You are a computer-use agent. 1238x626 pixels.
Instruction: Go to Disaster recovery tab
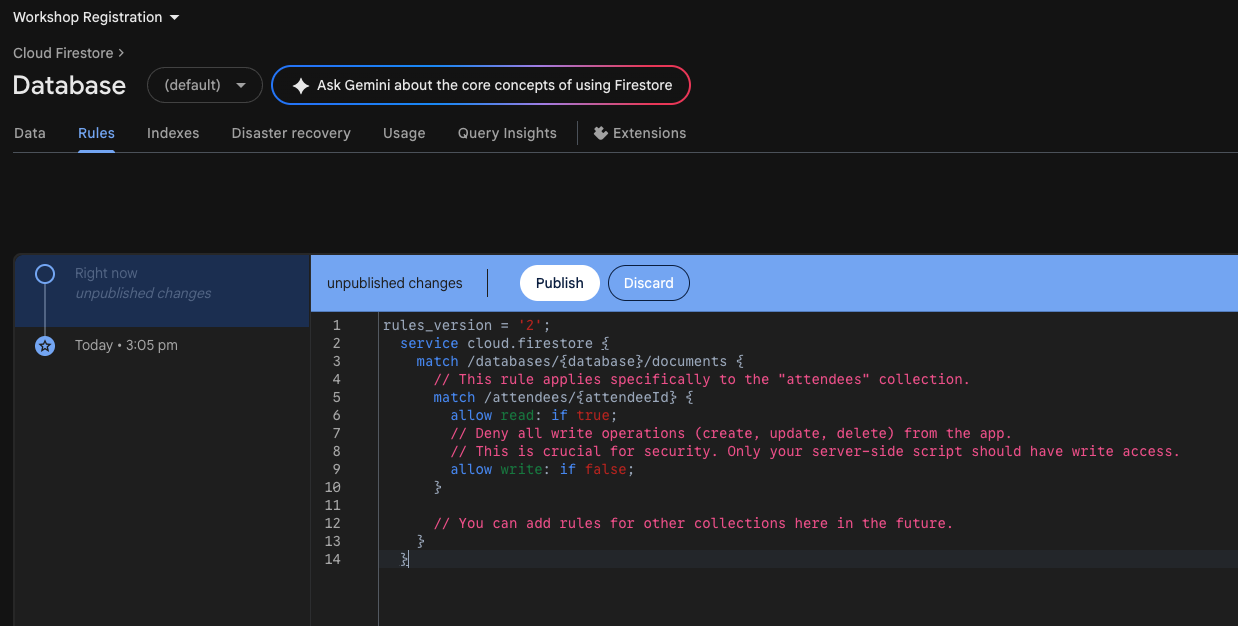[x=291, y=133]
